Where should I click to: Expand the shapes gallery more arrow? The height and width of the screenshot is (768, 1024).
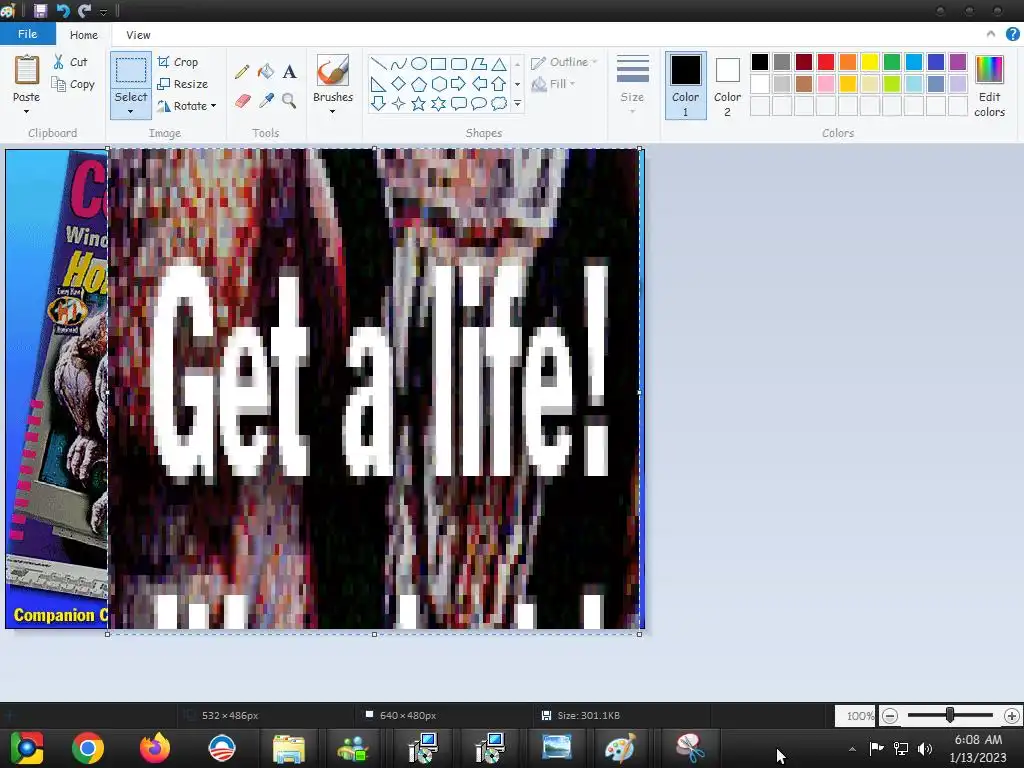click(x=517, y=103)
